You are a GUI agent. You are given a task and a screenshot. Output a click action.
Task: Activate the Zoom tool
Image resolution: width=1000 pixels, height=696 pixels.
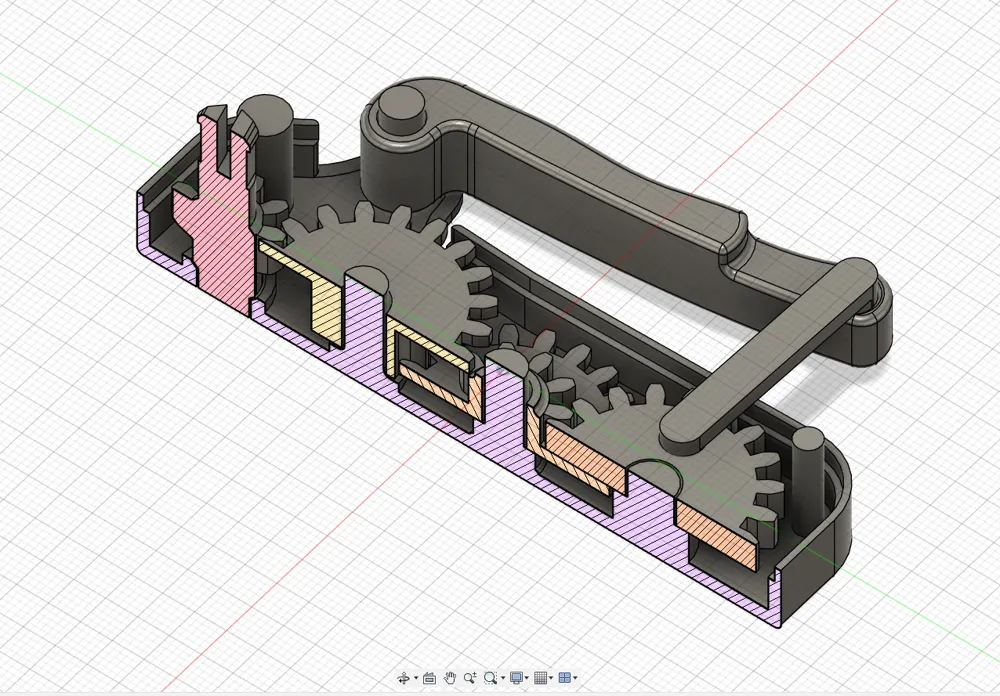click(470, 678)
